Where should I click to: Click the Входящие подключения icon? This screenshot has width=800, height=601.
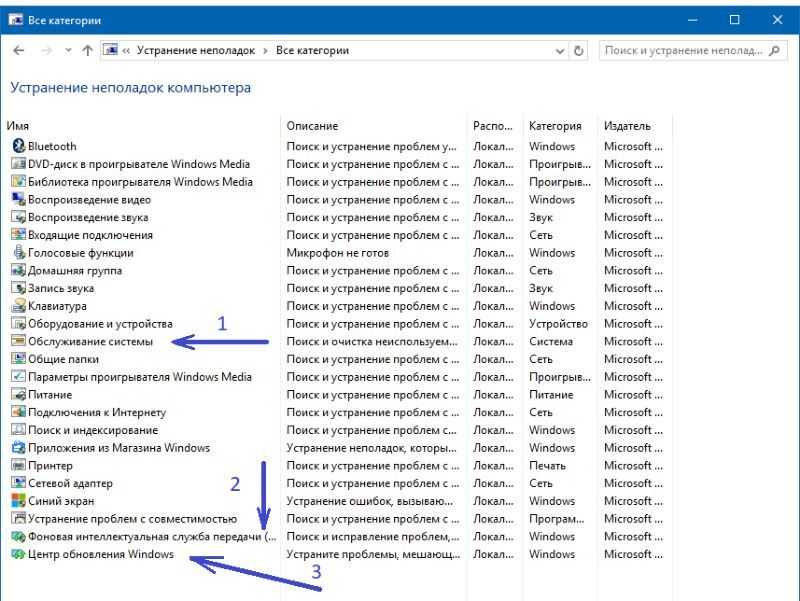tap(18, 235)
